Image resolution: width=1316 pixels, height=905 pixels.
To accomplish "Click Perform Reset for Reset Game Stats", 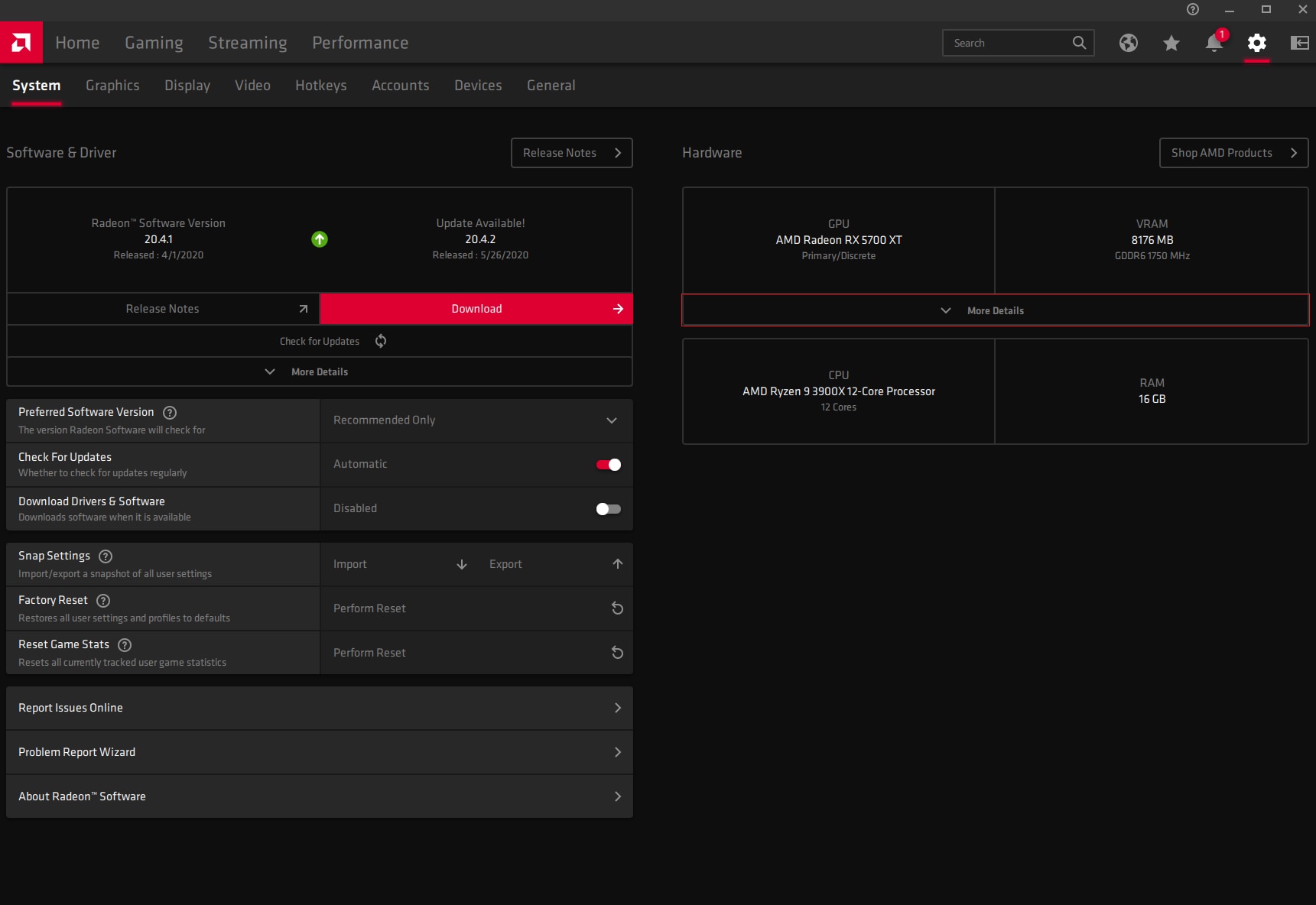I will pyautogui.click(x=476, y=653).
